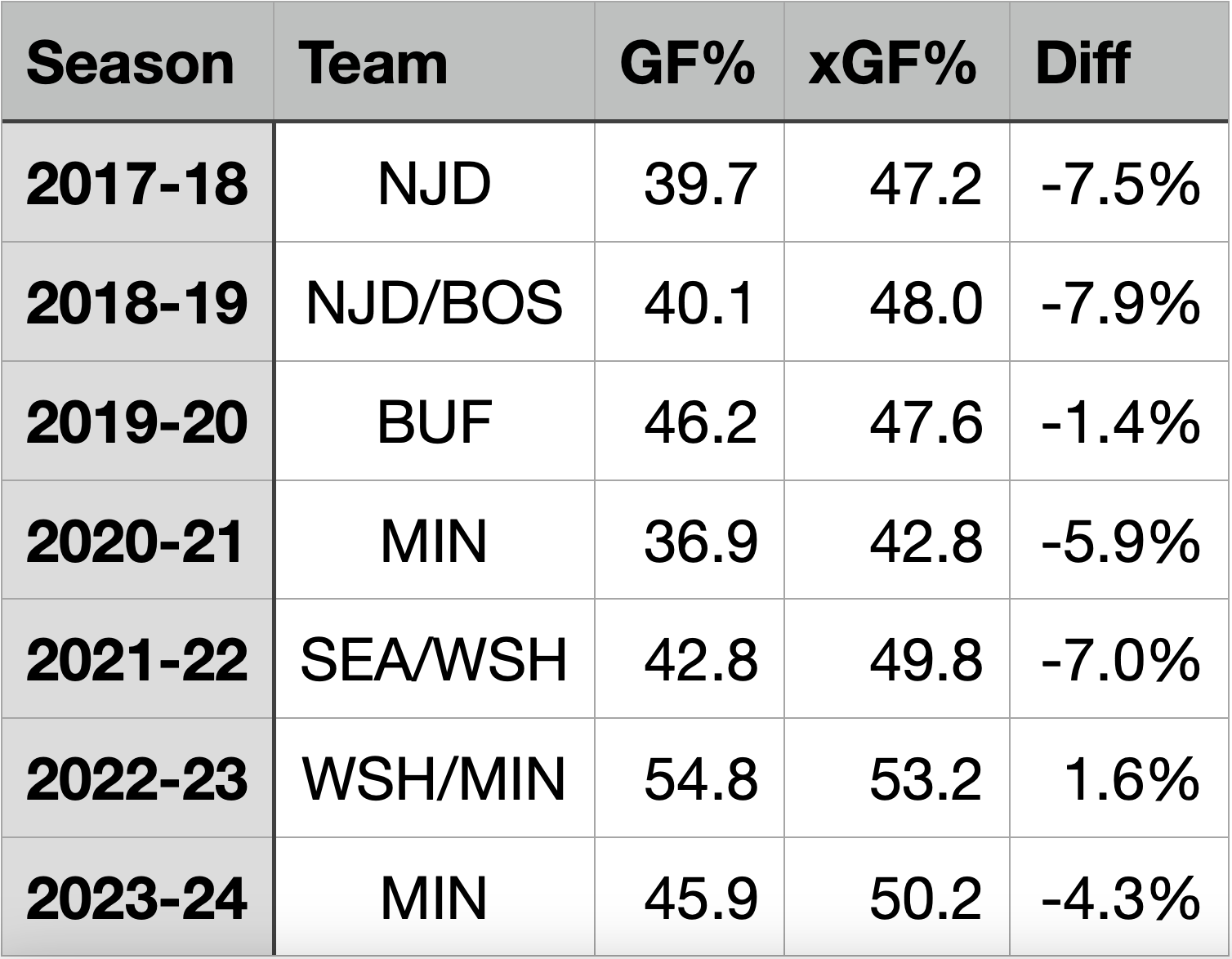1232x959 pixels.
Task: Click the 36.9 GF% cell
Action: (700, 541)
